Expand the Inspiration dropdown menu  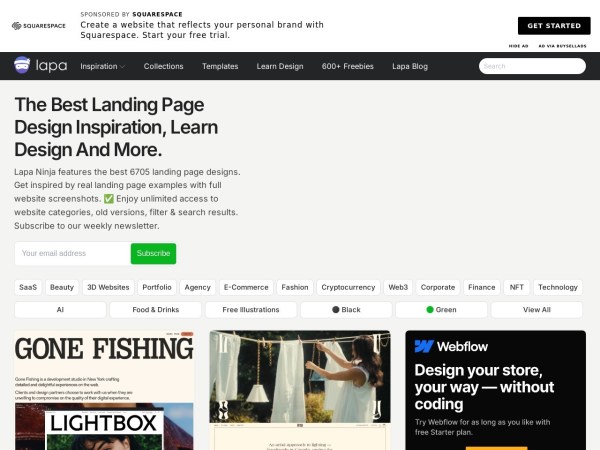point(102,66)
